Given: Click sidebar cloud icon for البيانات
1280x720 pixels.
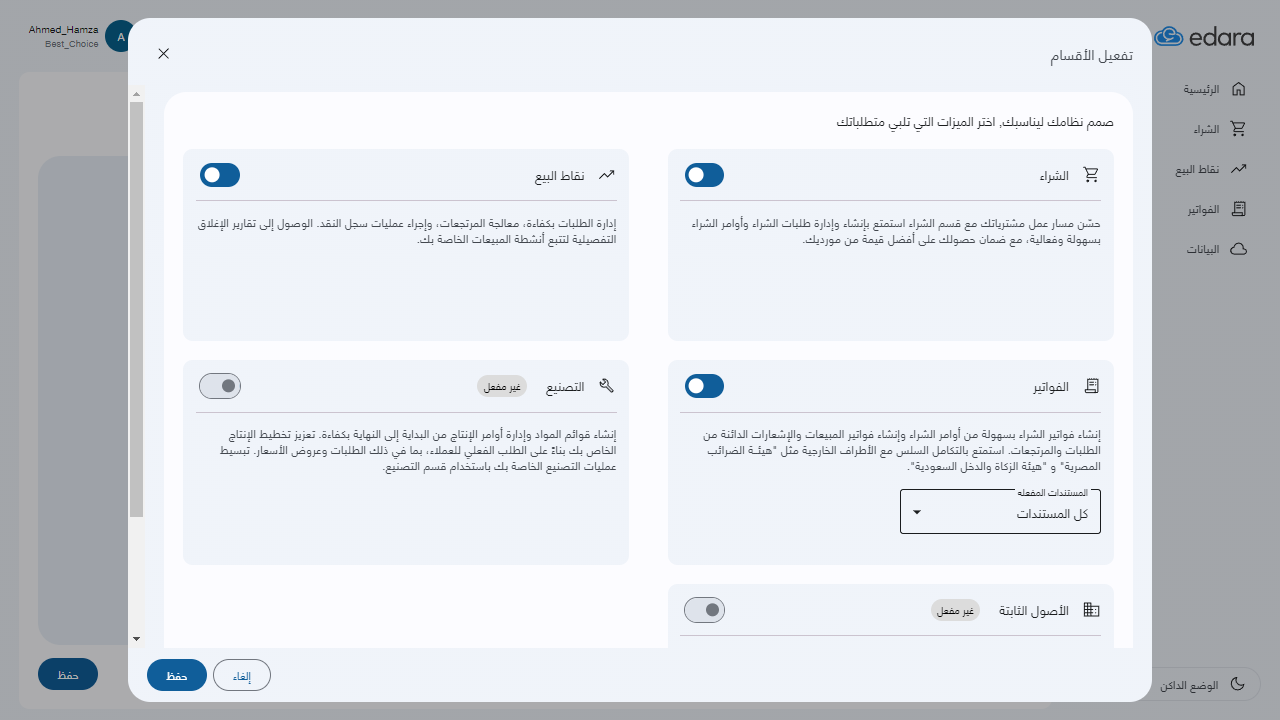Looking at the screenshot, I should point(1238,249).
